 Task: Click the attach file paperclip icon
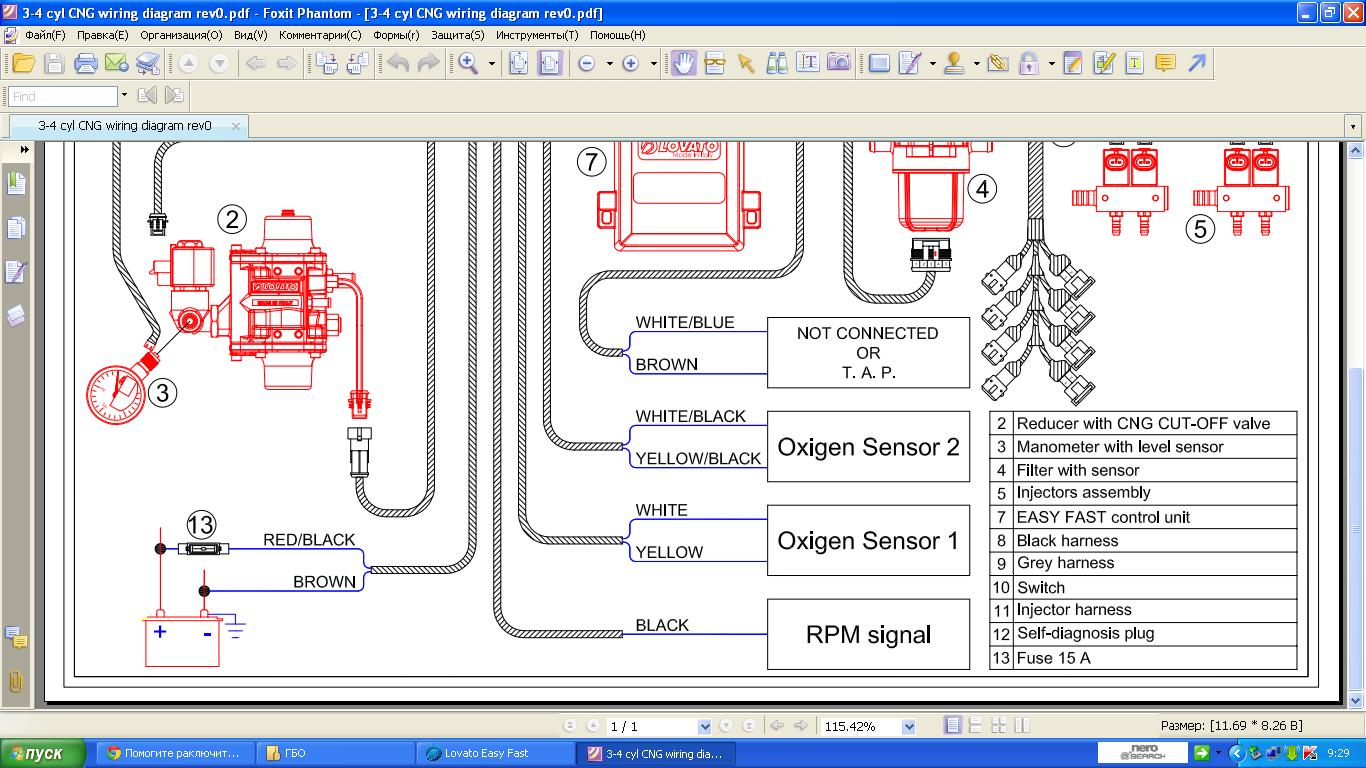tap(997, 63)
